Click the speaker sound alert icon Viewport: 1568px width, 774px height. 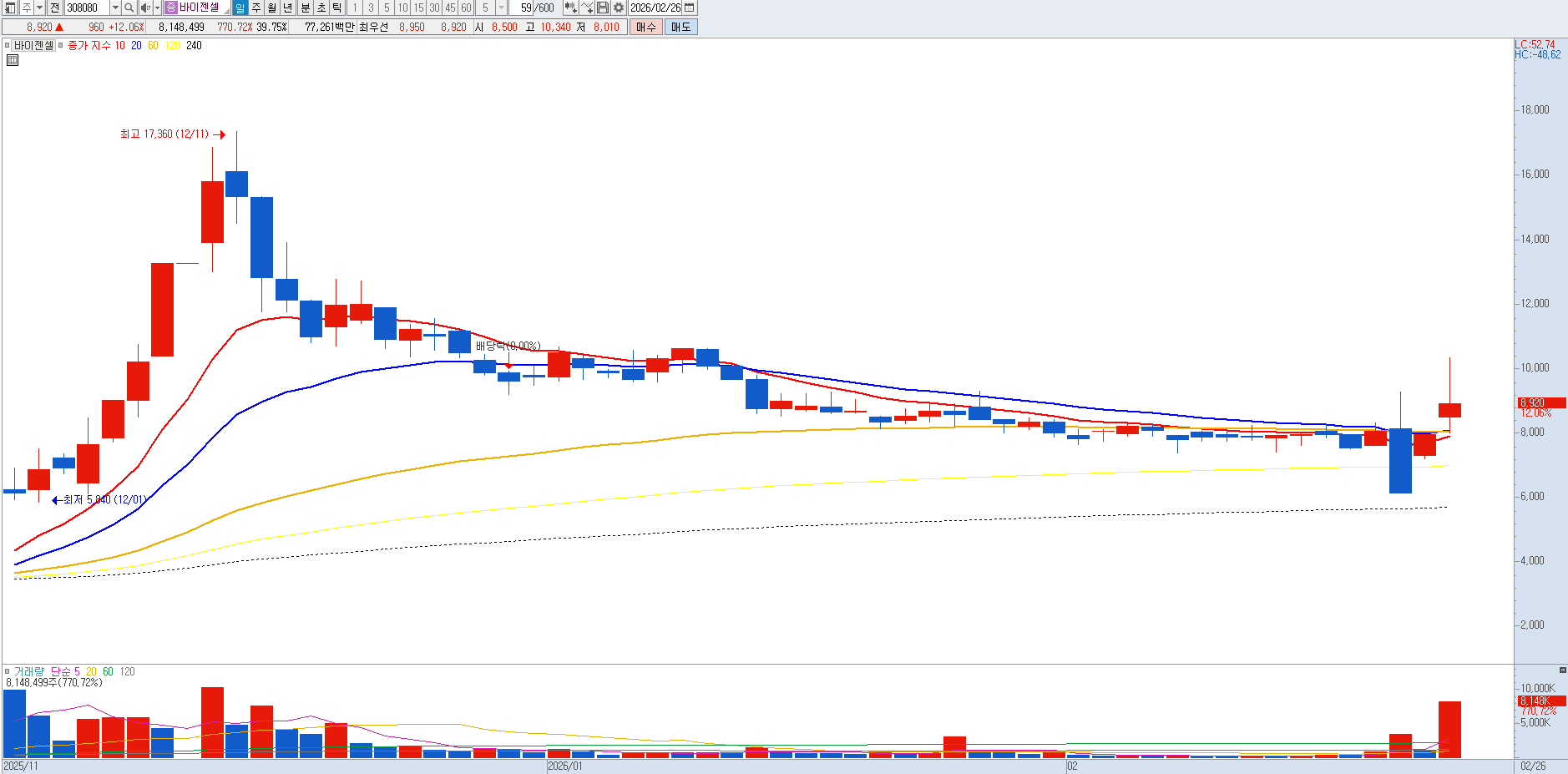[145, 8]
